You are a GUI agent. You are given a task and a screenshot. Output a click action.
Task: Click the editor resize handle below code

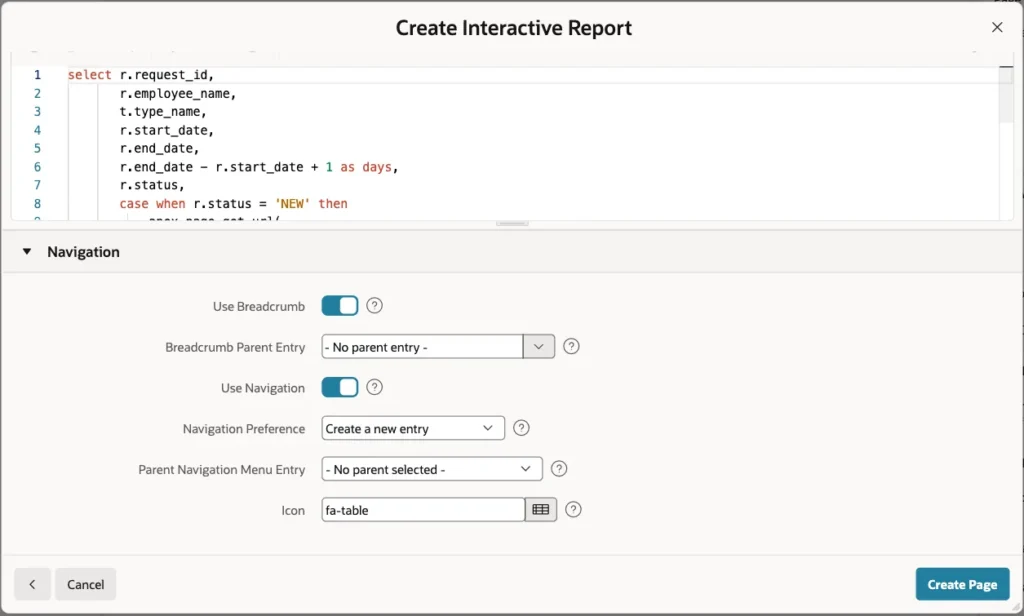pyautogui.click(x=512, y=223)
